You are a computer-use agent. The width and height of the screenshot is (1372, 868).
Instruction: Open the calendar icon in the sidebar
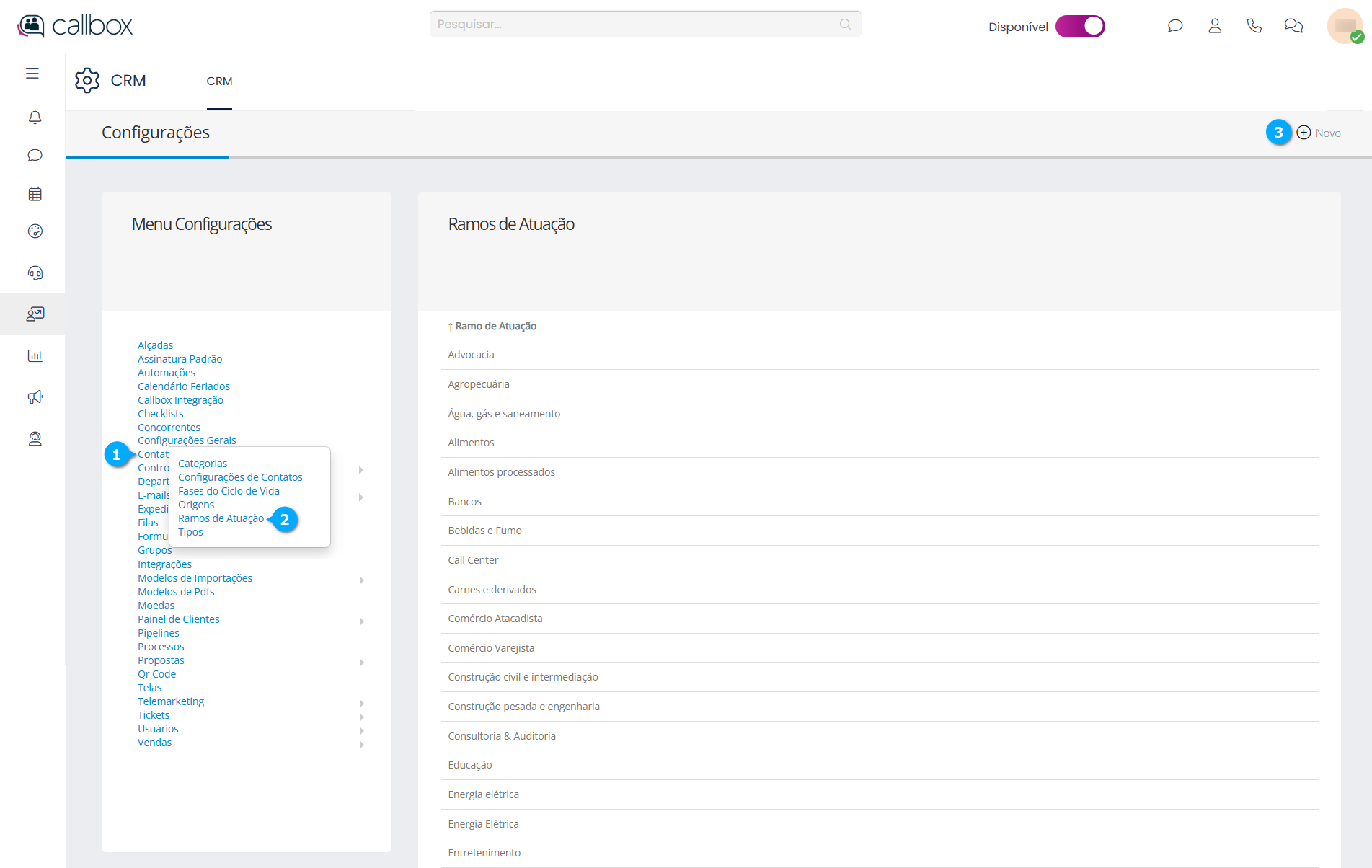point(35,194)
